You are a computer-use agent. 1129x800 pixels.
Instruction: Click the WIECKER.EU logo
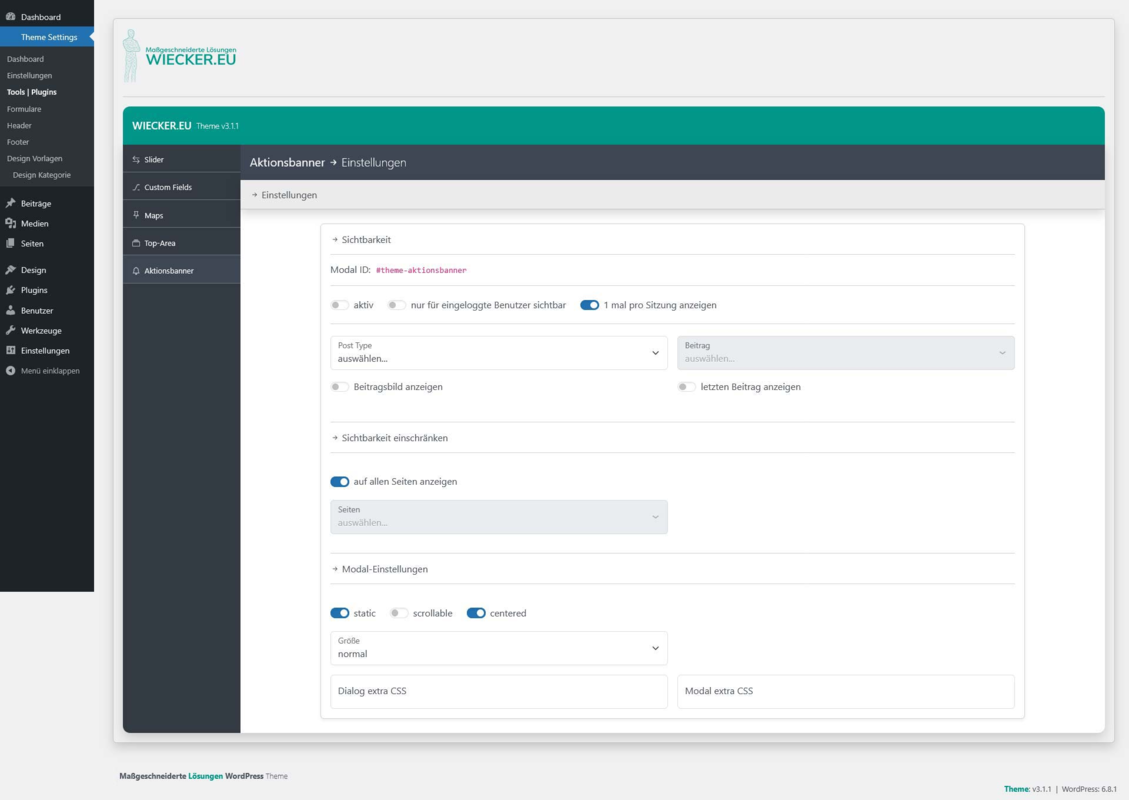pos(180,55)
